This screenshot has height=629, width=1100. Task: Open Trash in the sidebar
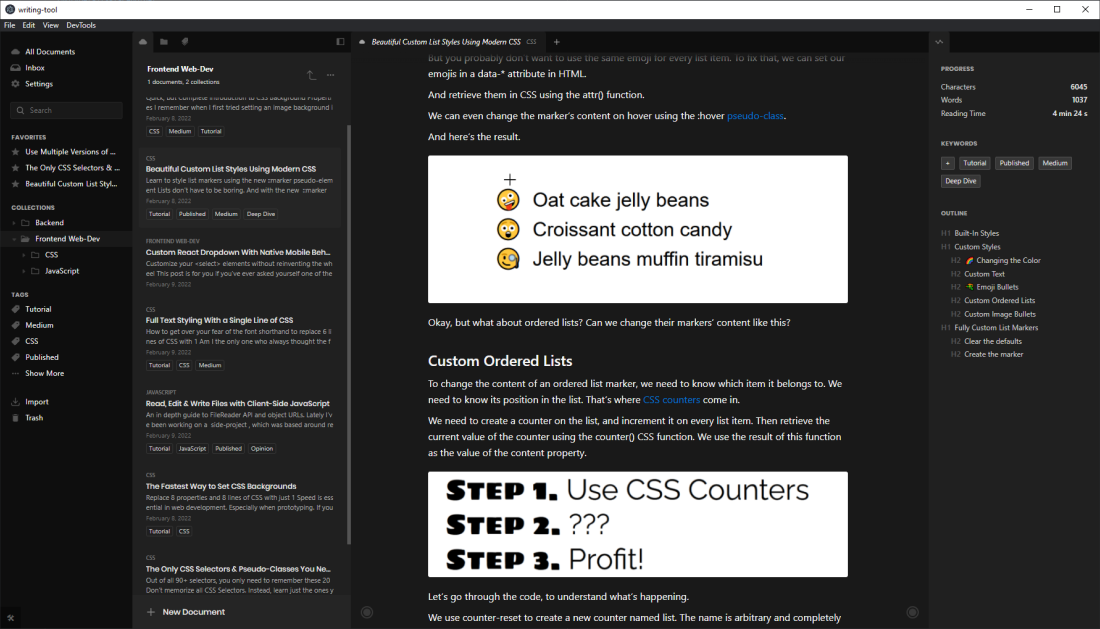tap(34, 418)
